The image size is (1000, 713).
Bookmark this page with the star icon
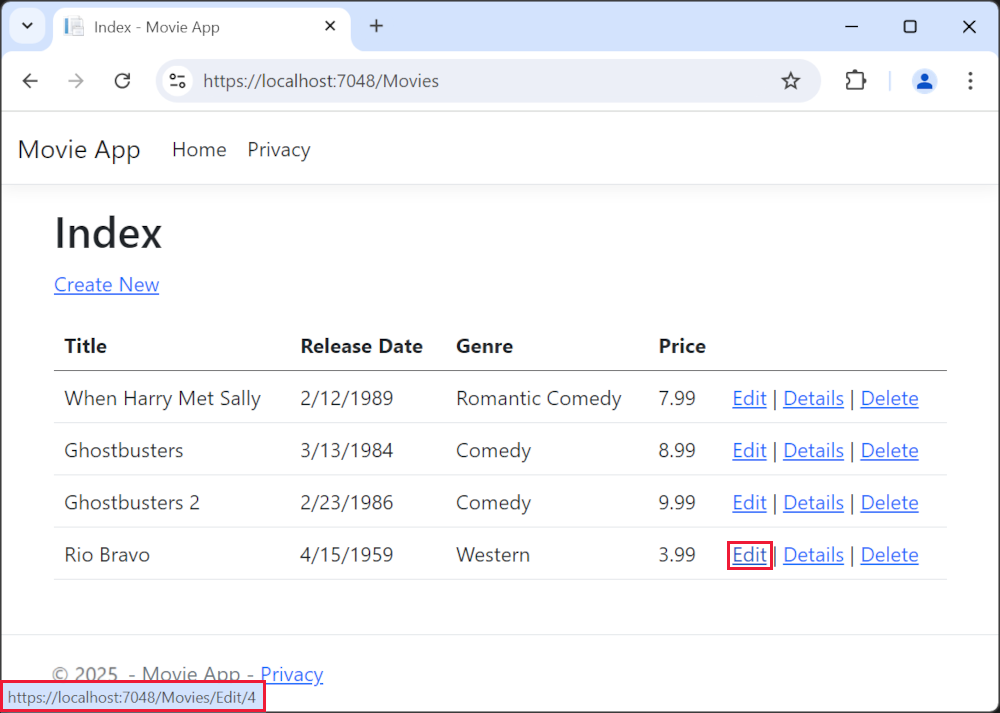[791, 81]
